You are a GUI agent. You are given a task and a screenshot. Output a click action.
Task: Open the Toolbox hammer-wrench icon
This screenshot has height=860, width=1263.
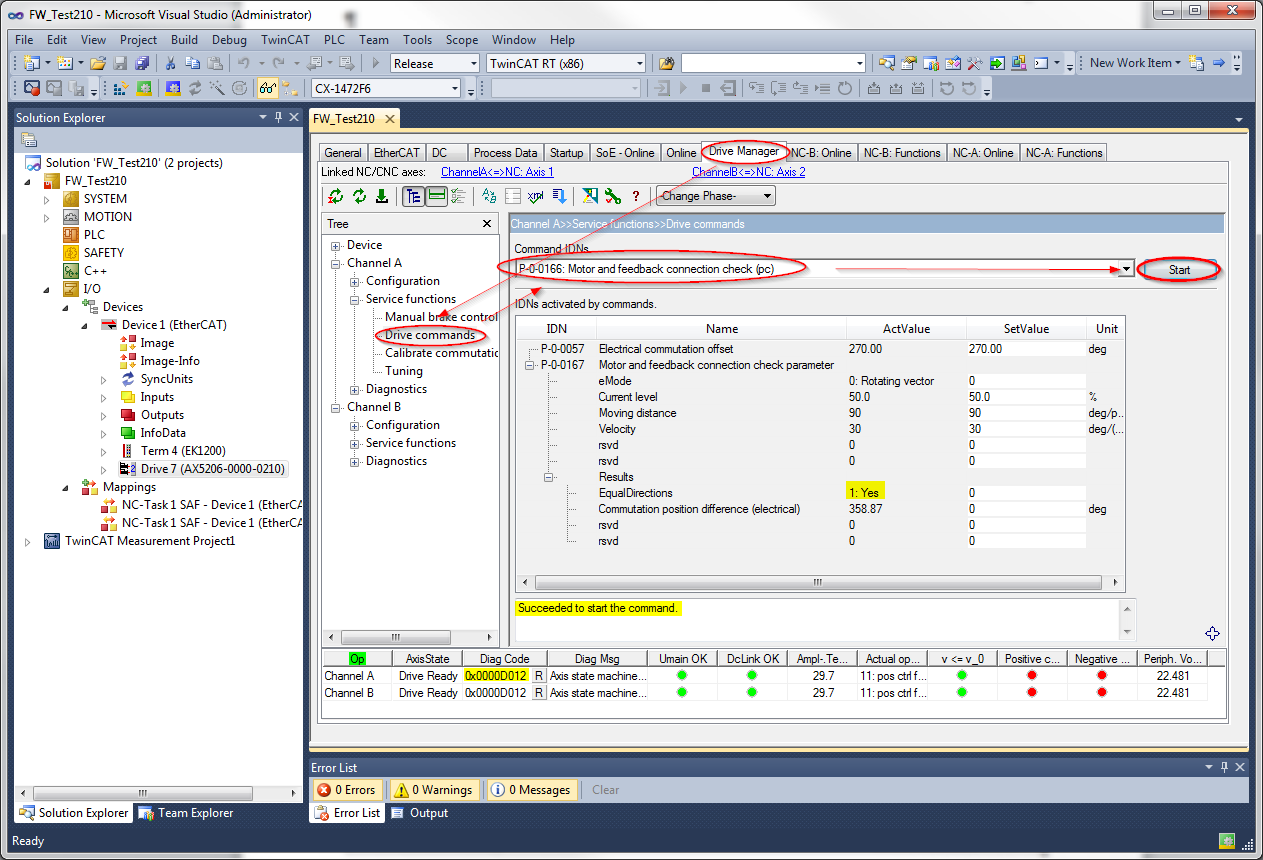point(974,63)
